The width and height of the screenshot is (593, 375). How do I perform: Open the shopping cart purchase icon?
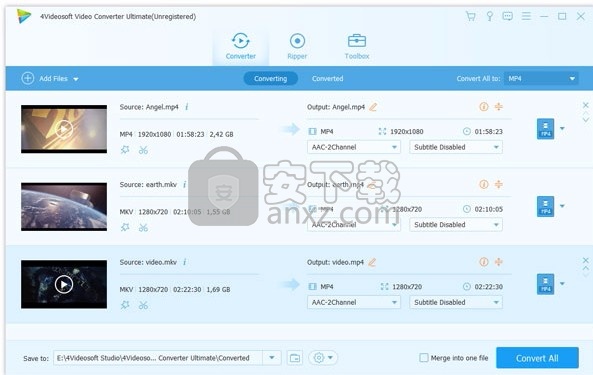(470, 16)
